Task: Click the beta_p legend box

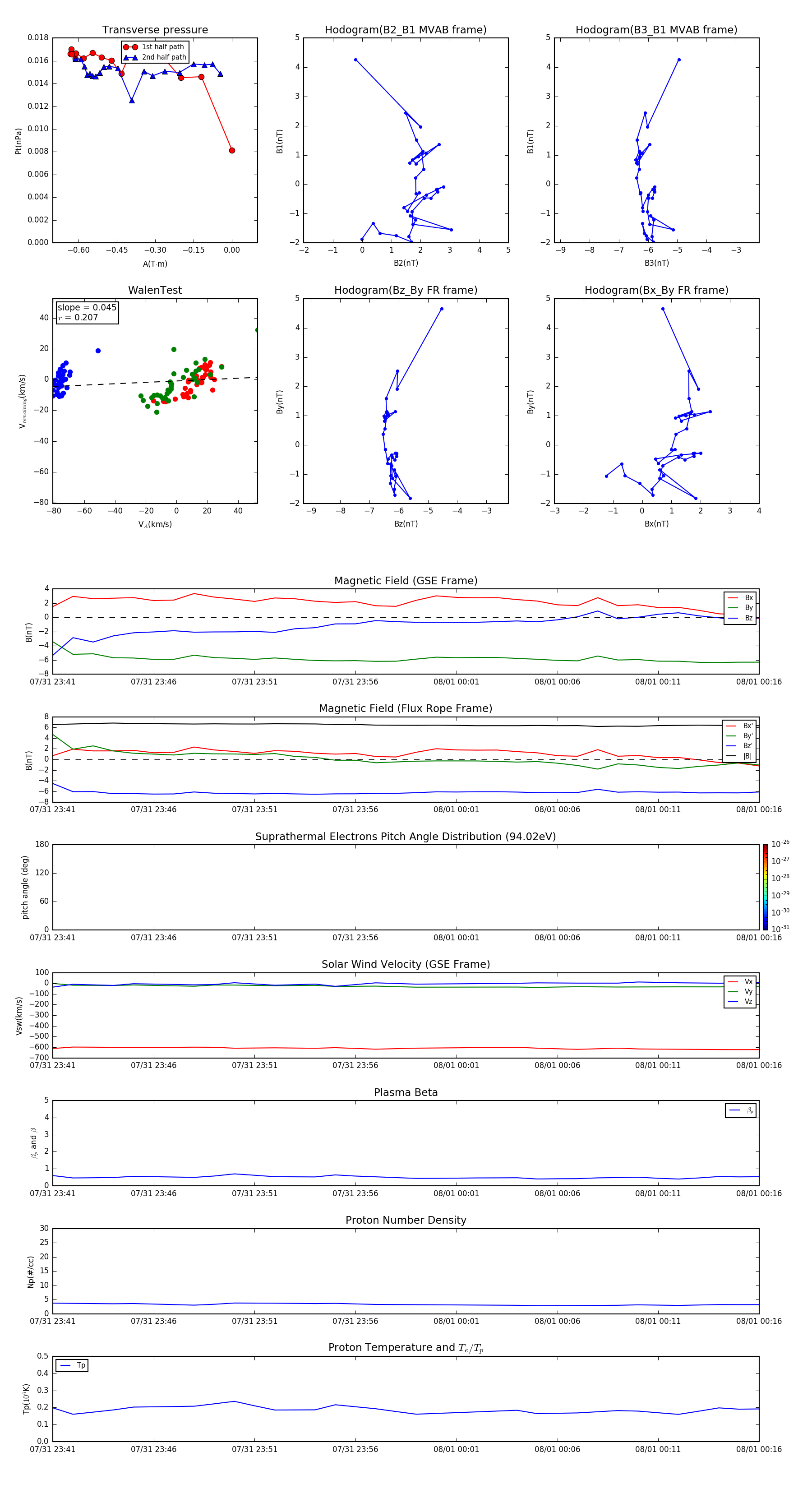Action: coord(741,1110)
